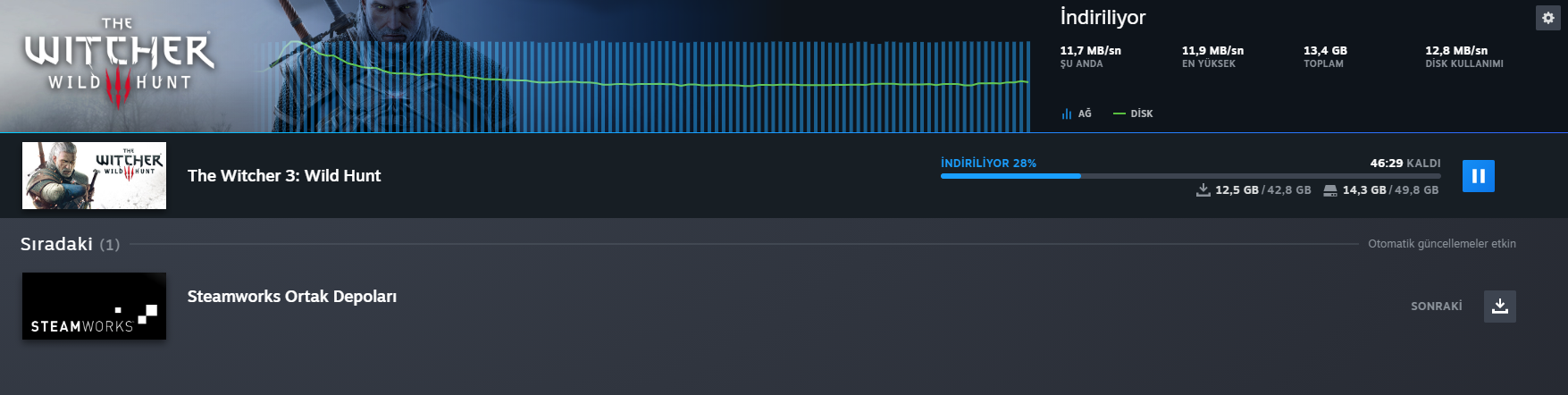
Task: Click the '14,3 GB / 49,8 GB' value
Action: pyautogui.click(x=1390, y=190)
